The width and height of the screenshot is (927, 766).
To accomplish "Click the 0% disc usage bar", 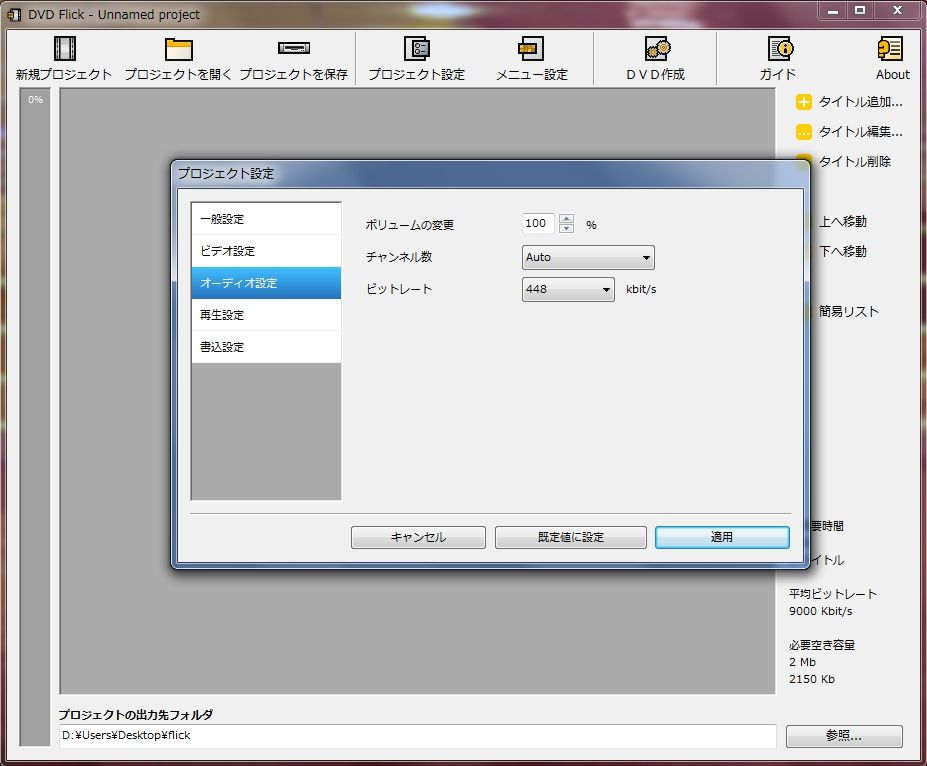I will pyautogui.click(x=35, y=417).
